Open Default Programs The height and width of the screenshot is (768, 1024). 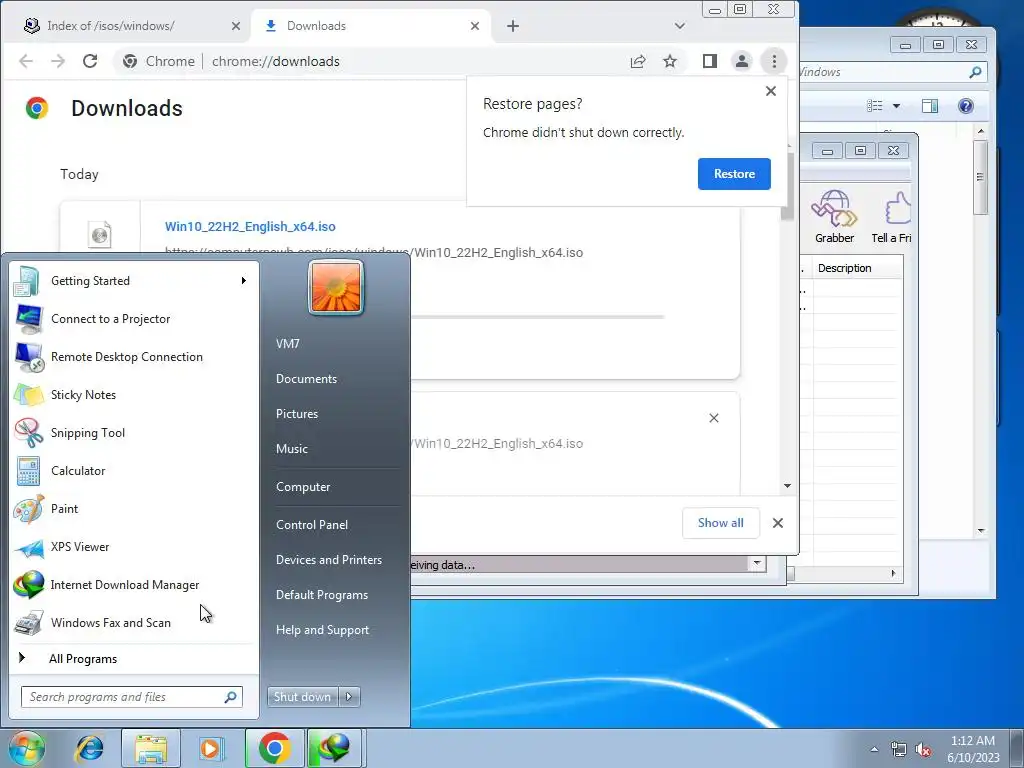tap(322, 595)
